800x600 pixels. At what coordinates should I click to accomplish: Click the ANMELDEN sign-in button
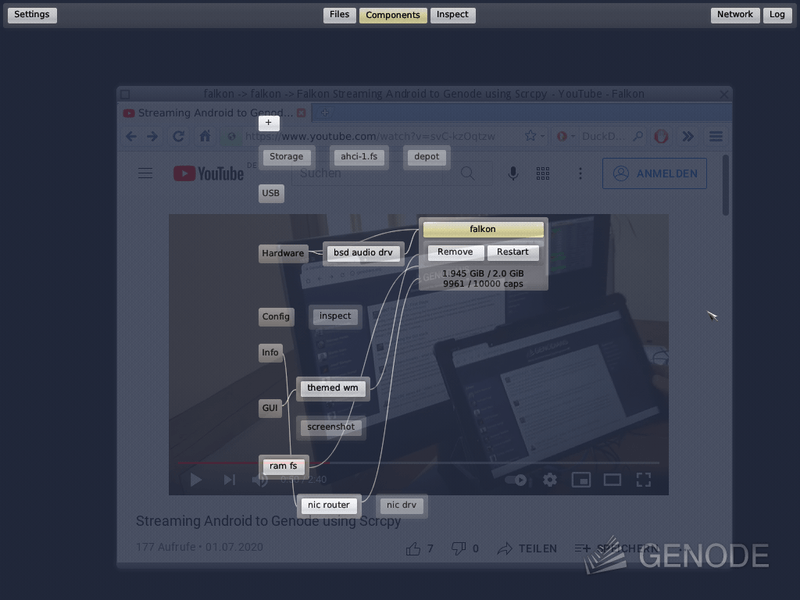[655, 173]
